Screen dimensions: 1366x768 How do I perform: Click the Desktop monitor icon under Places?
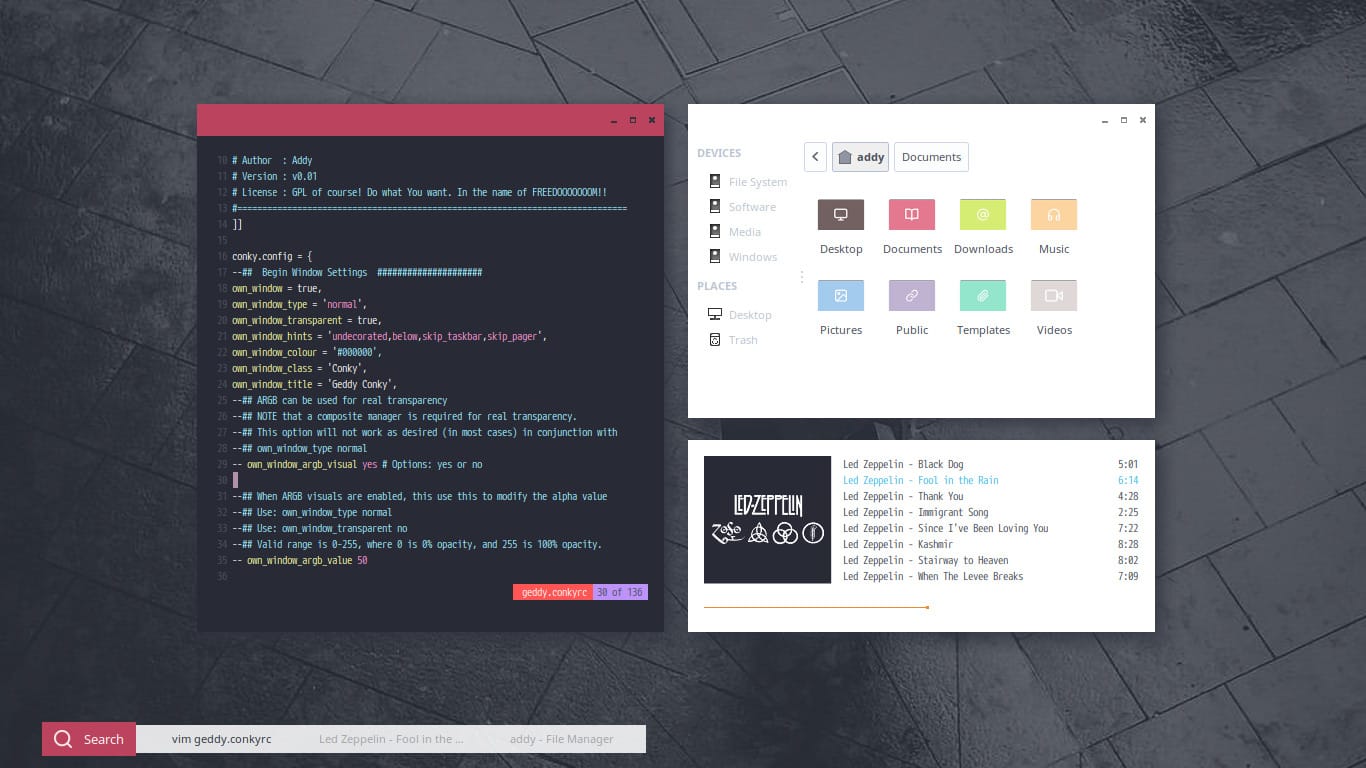715,314
